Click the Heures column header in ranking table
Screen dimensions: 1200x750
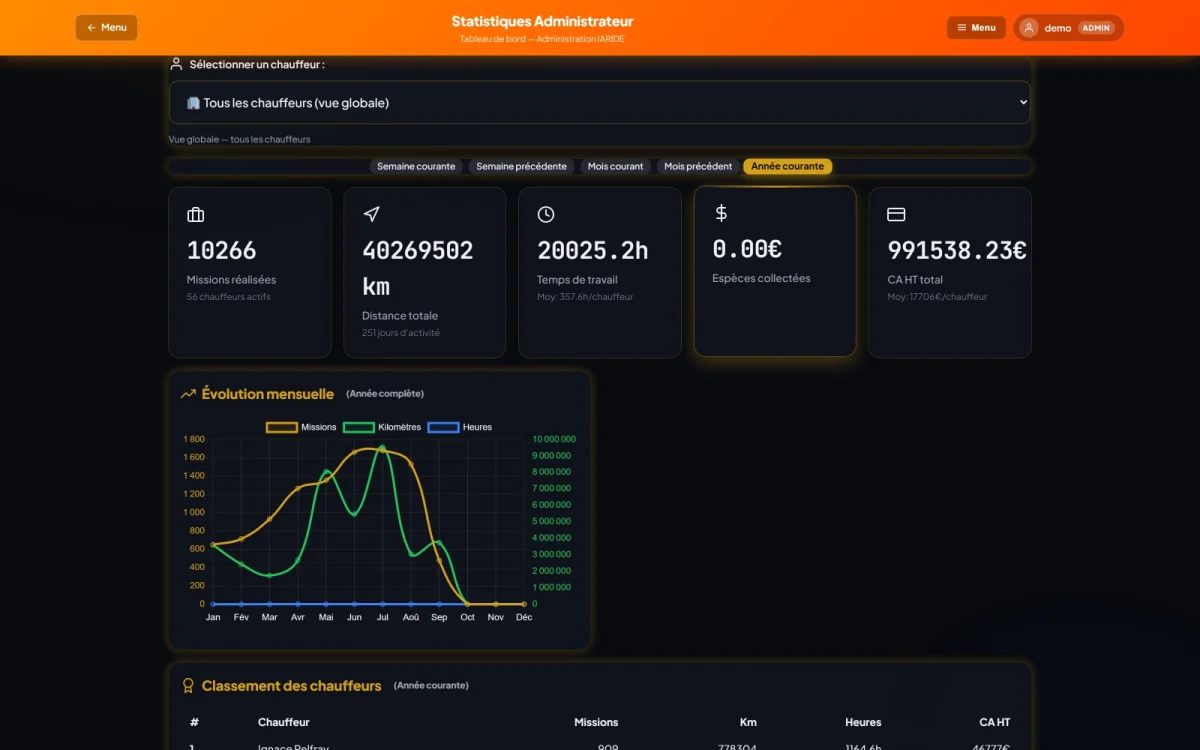pyautogui.click(x=863, y=722)
